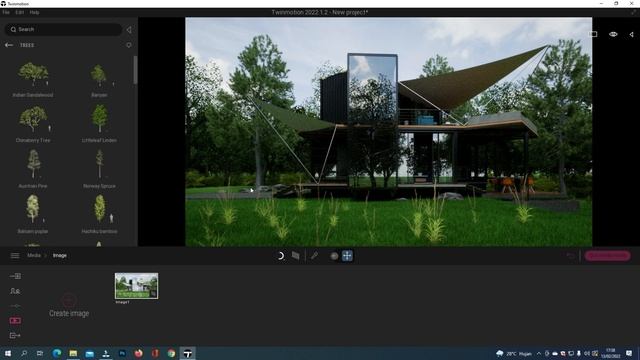Click the material picker toolbar icon
This screenshot has width=640, height=360.
(296, 256)
